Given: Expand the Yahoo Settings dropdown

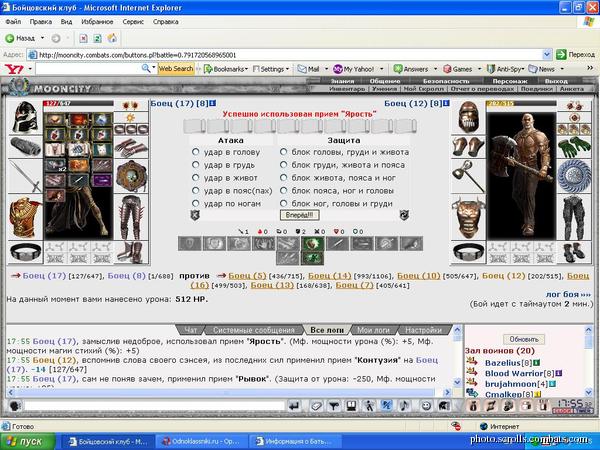Looking at the screenshot, I should [x=287, y=69].
